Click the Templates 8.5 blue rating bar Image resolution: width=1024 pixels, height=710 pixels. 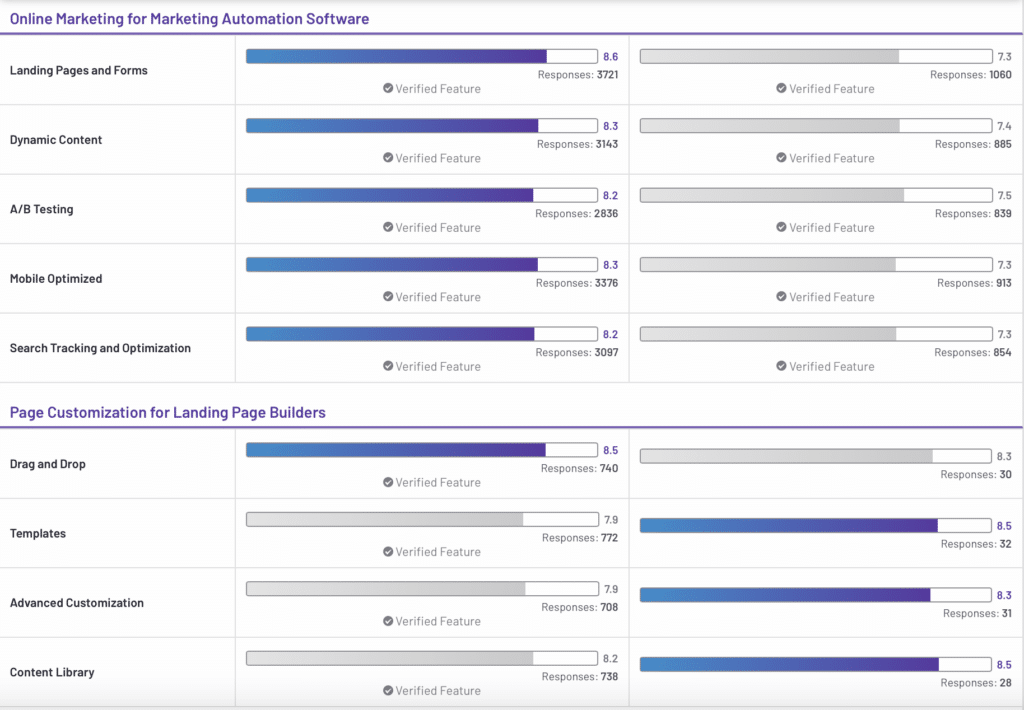tap(816, 526)
